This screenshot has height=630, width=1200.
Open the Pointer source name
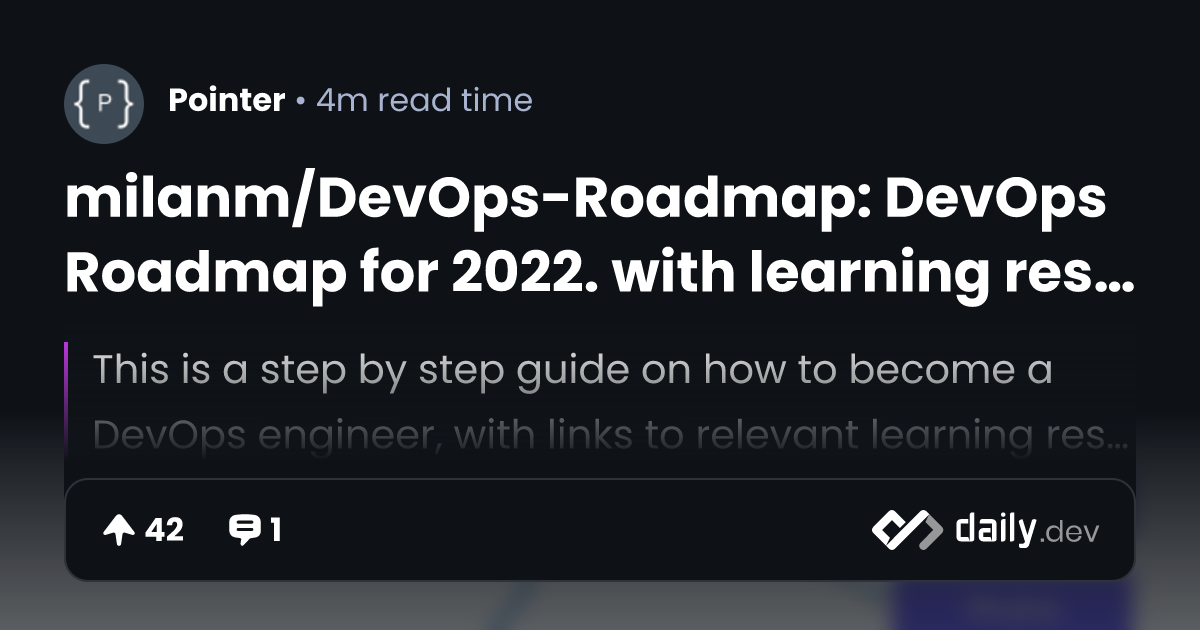[227, 100]
